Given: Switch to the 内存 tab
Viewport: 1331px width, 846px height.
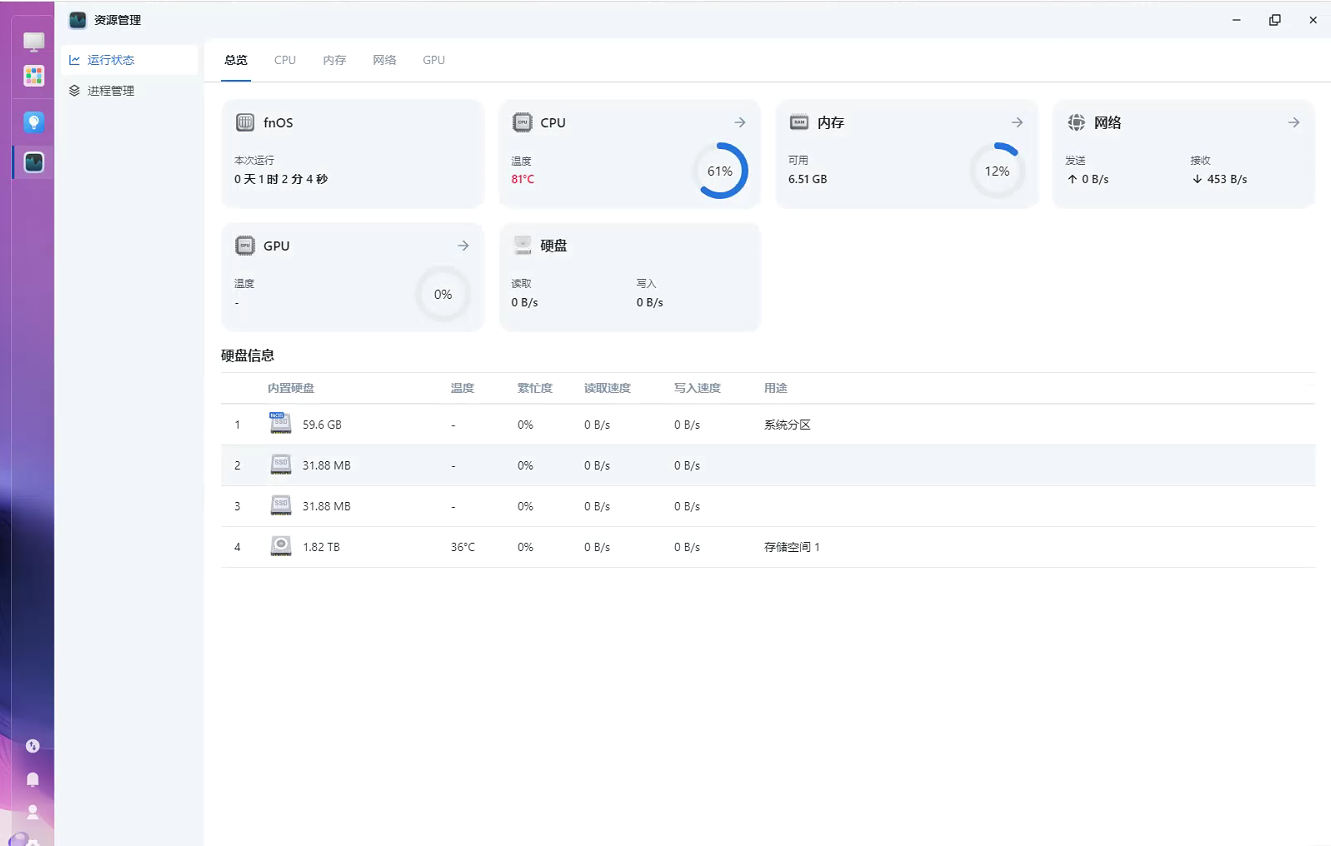Looking at the screenshot, I should [335, 60].
